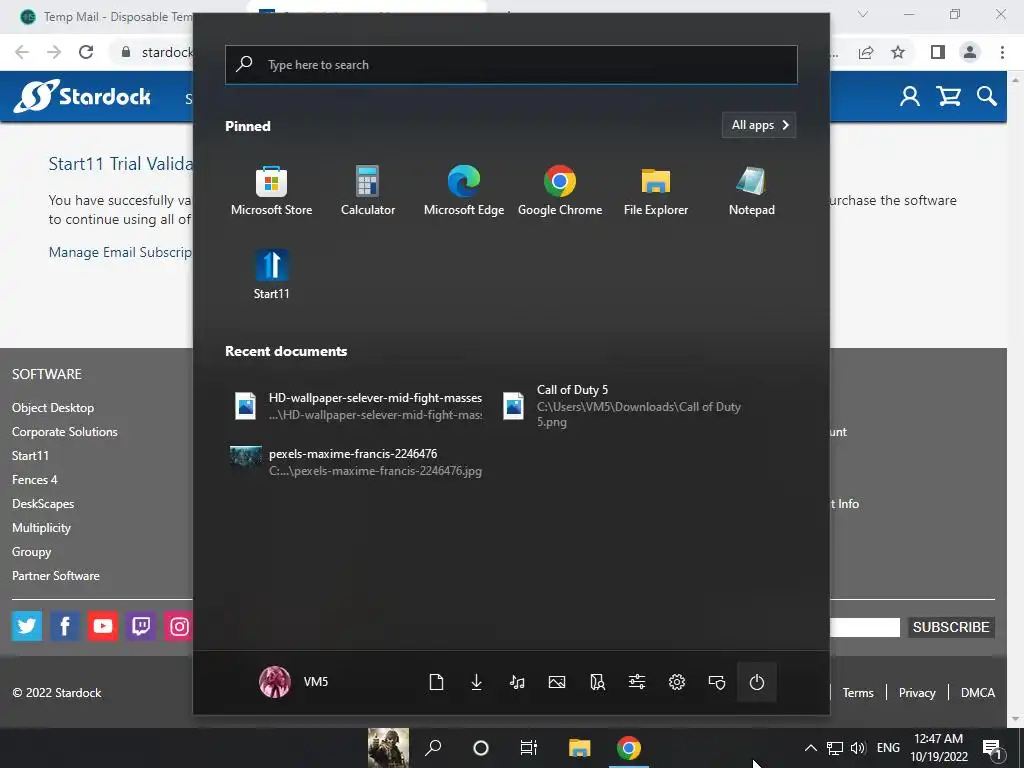Open the notification center icon
Screen dimensions: 1024x768
[x=992, y=748]
